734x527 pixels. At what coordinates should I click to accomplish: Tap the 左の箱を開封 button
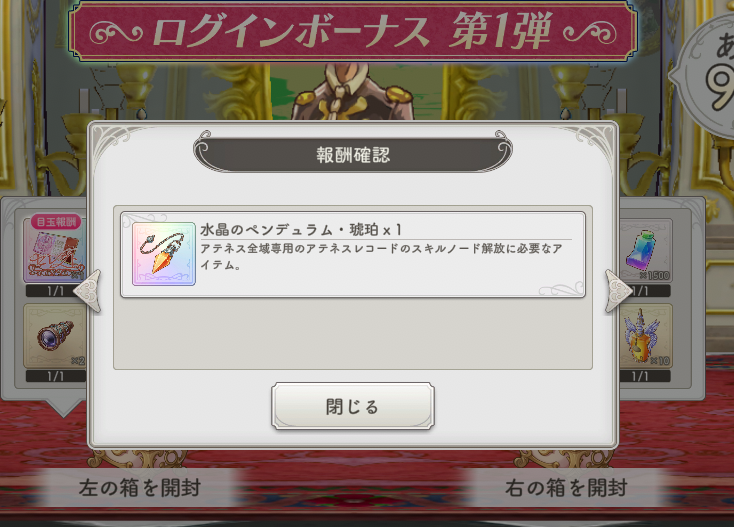point(140,488)
